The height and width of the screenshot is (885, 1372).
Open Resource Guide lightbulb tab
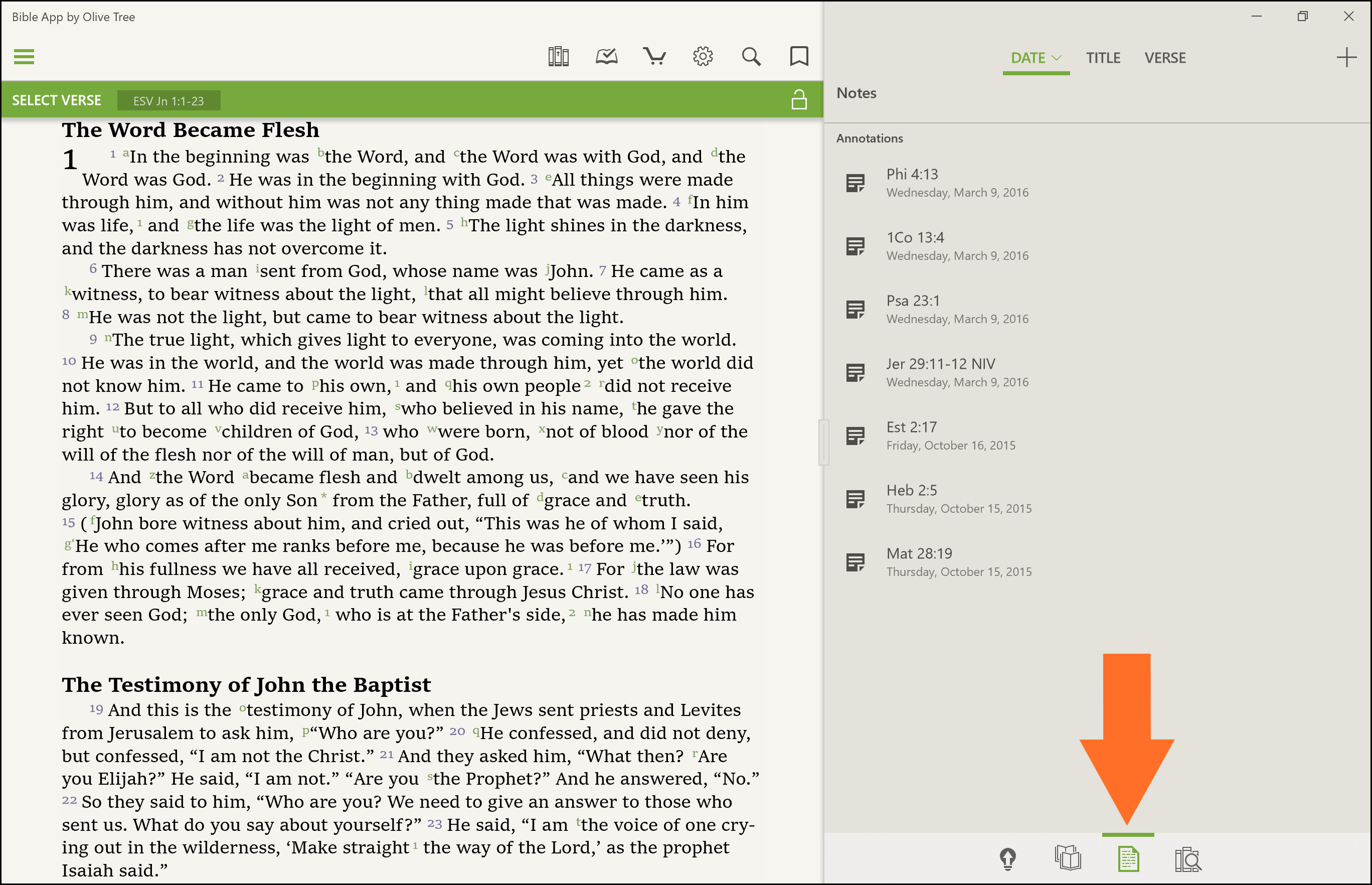tap(1008, 859)
